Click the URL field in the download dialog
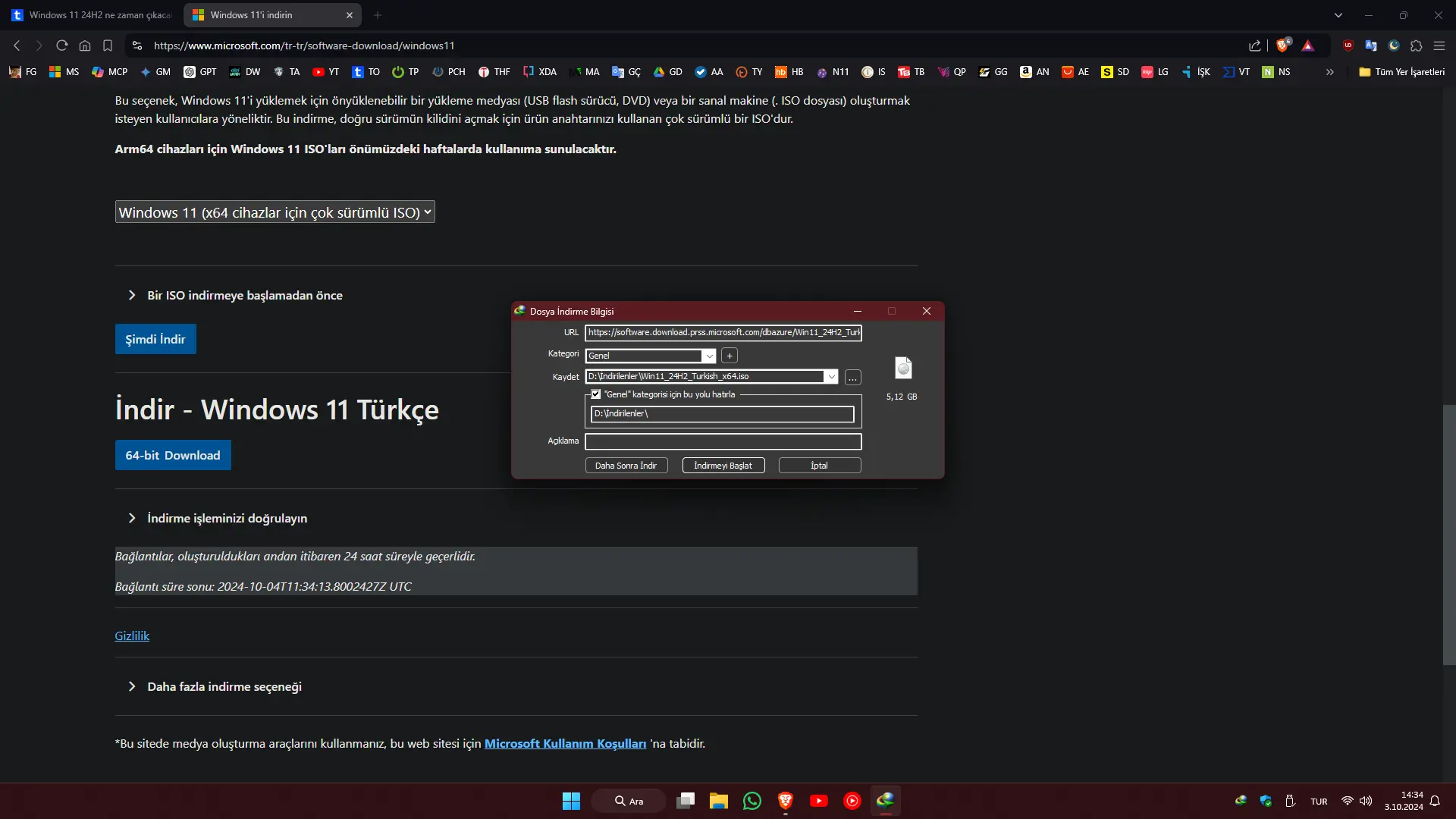The height and width of the screenshot is (819, 1456). [x=723, y=333]
